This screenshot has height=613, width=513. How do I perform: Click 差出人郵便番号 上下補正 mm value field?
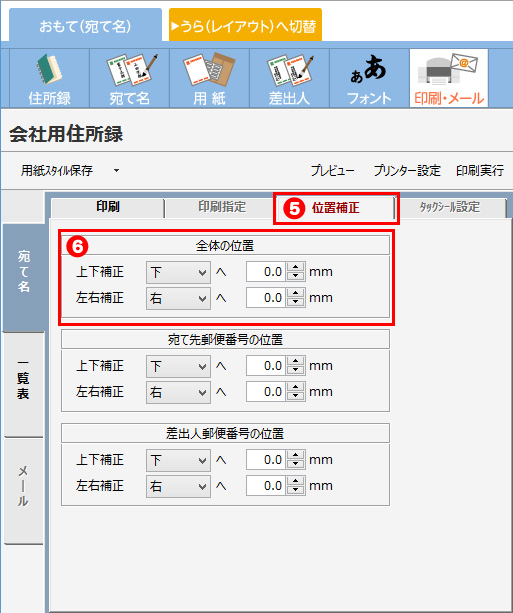266,460
